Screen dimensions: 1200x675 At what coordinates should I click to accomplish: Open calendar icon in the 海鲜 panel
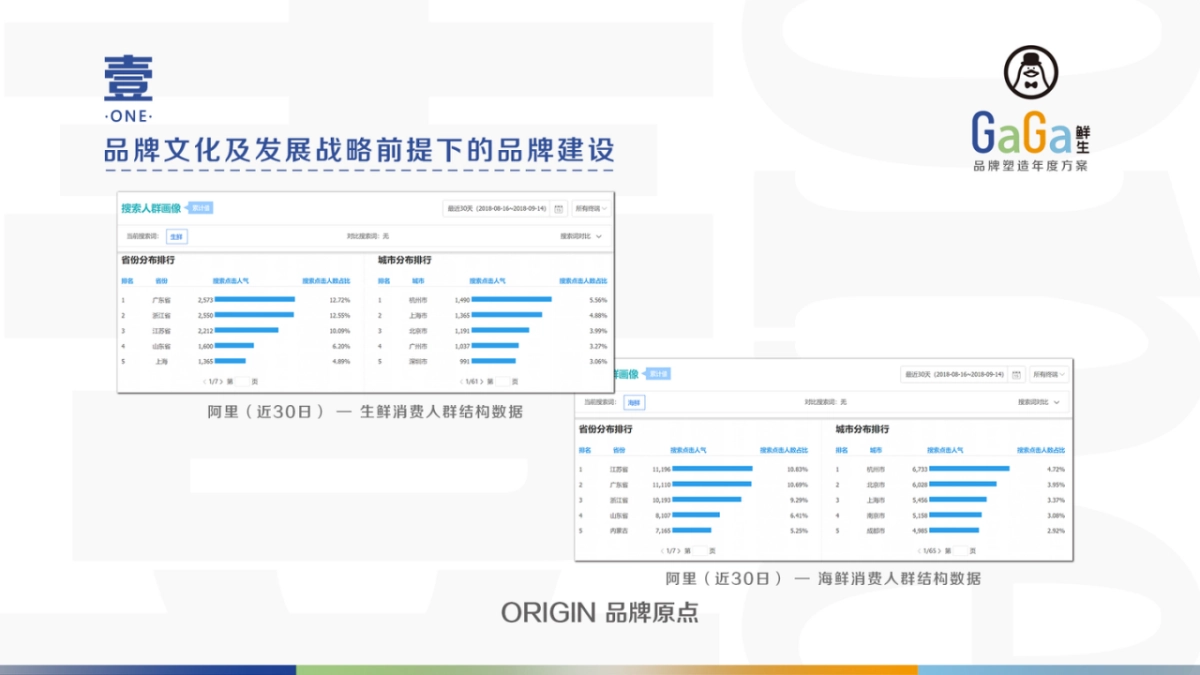[1016, 374]
